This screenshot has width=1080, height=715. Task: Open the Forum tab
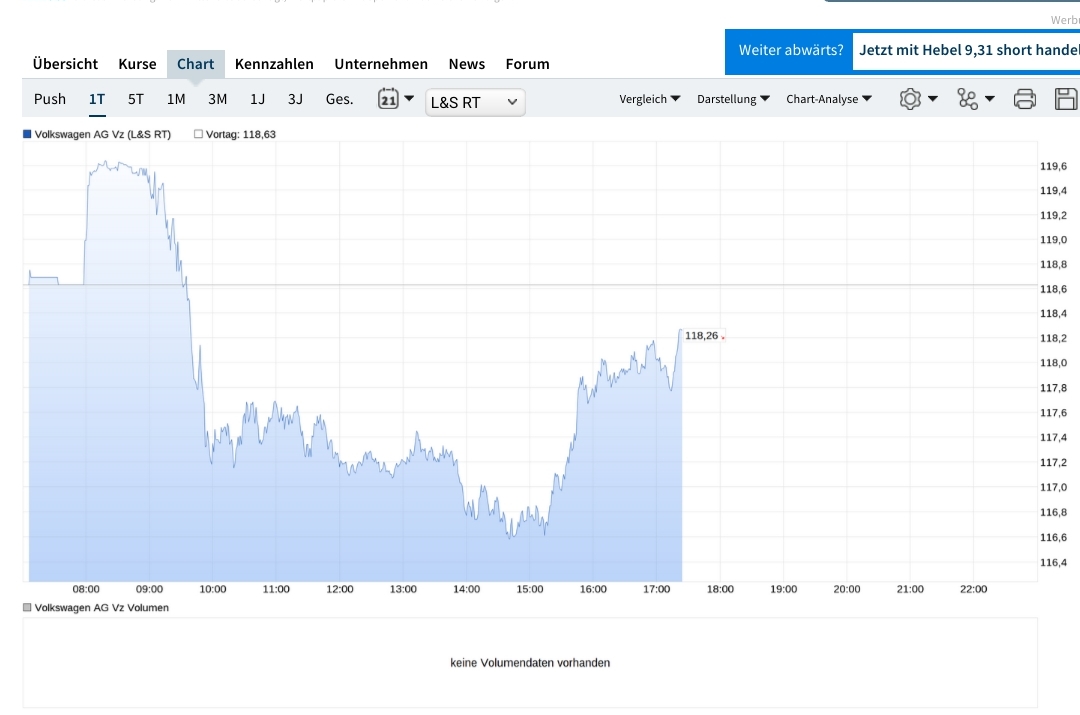pyautogui.click(x=528, y=64)
